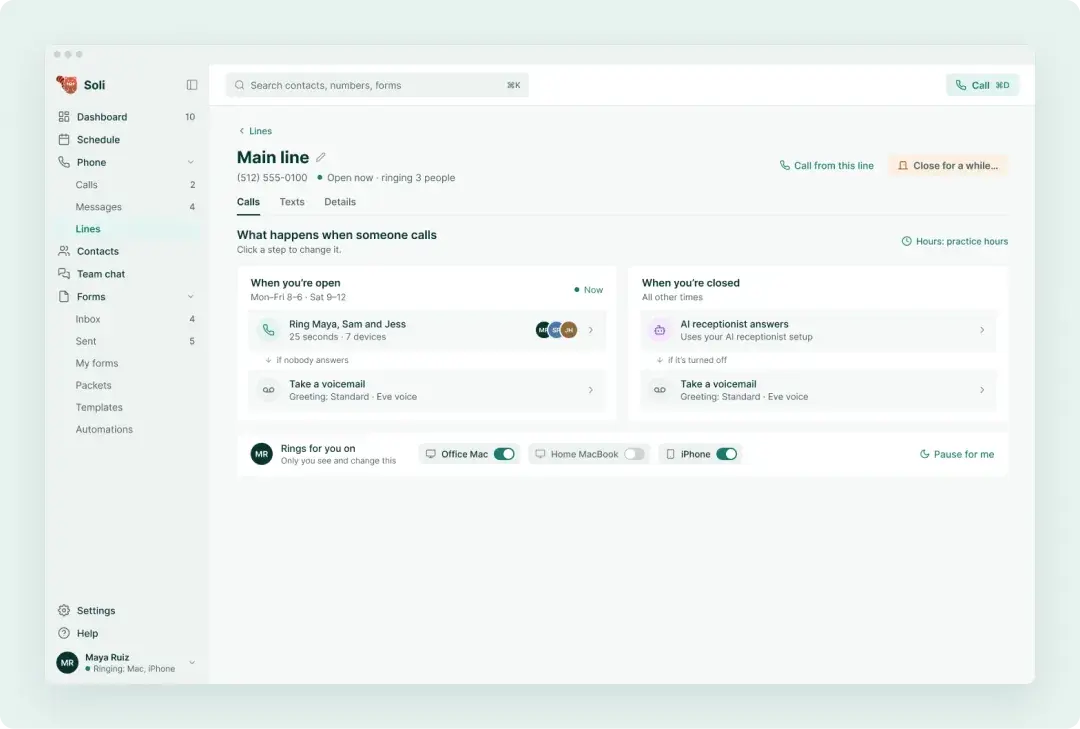Click voicemail icon in the open-hours card

[269, 390]
